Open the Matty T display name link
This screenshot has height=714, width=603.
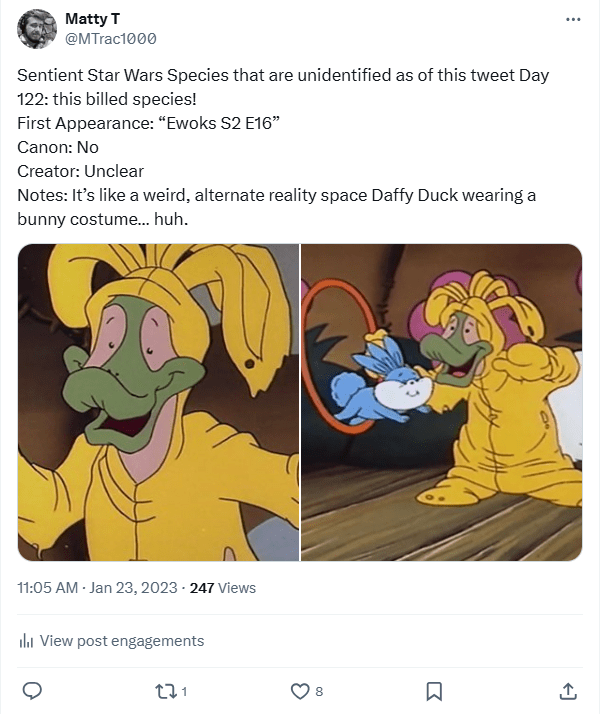coord(92,20)
